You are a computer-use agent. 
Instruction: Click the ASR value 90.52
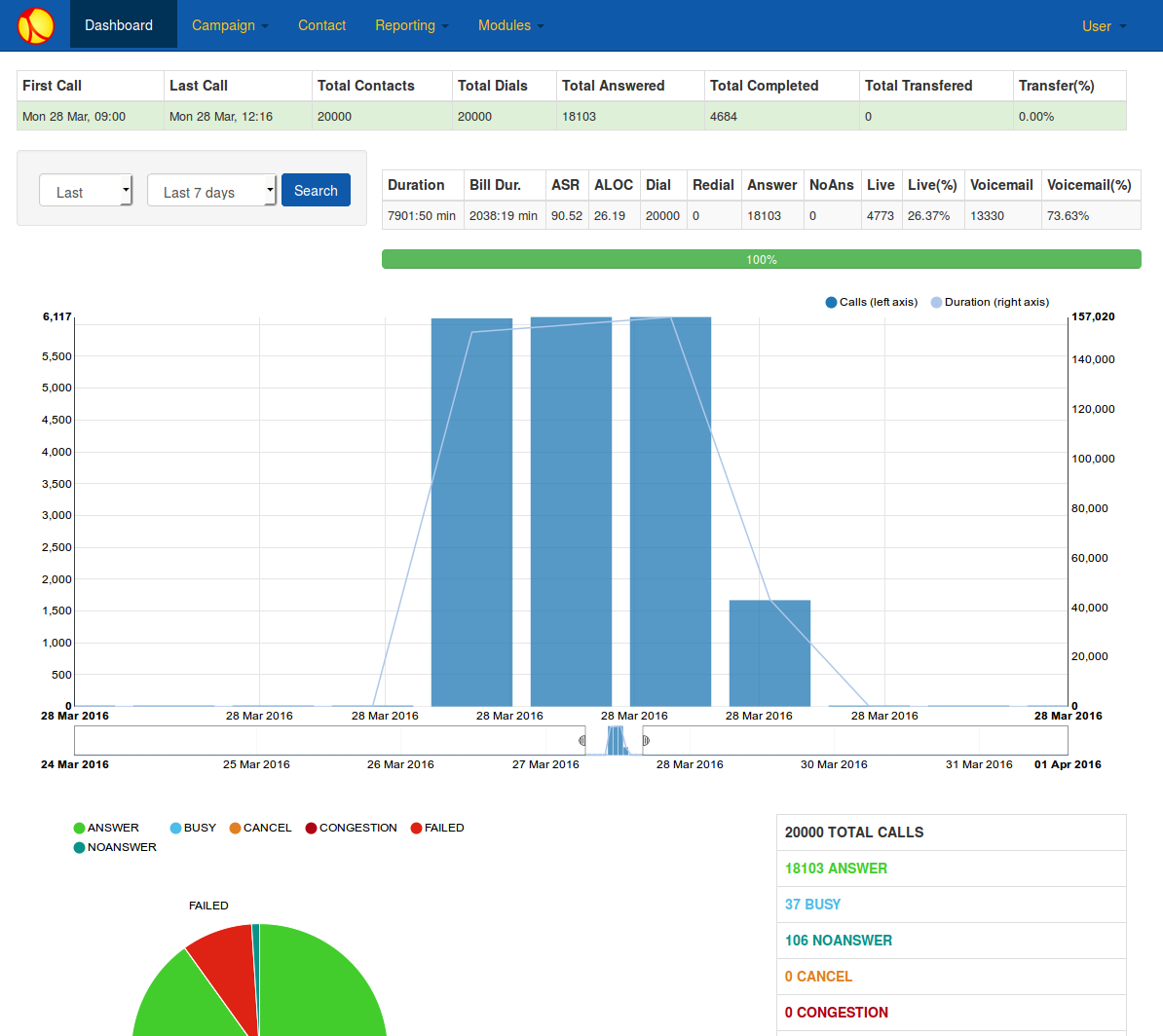567,216
